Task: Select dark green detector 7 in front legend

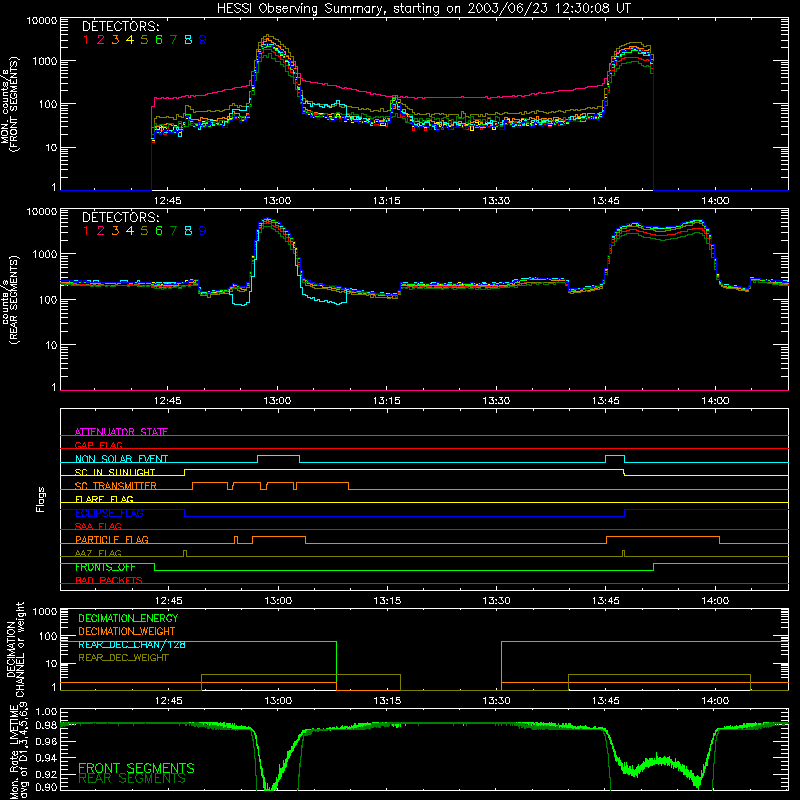Action: 173,40
